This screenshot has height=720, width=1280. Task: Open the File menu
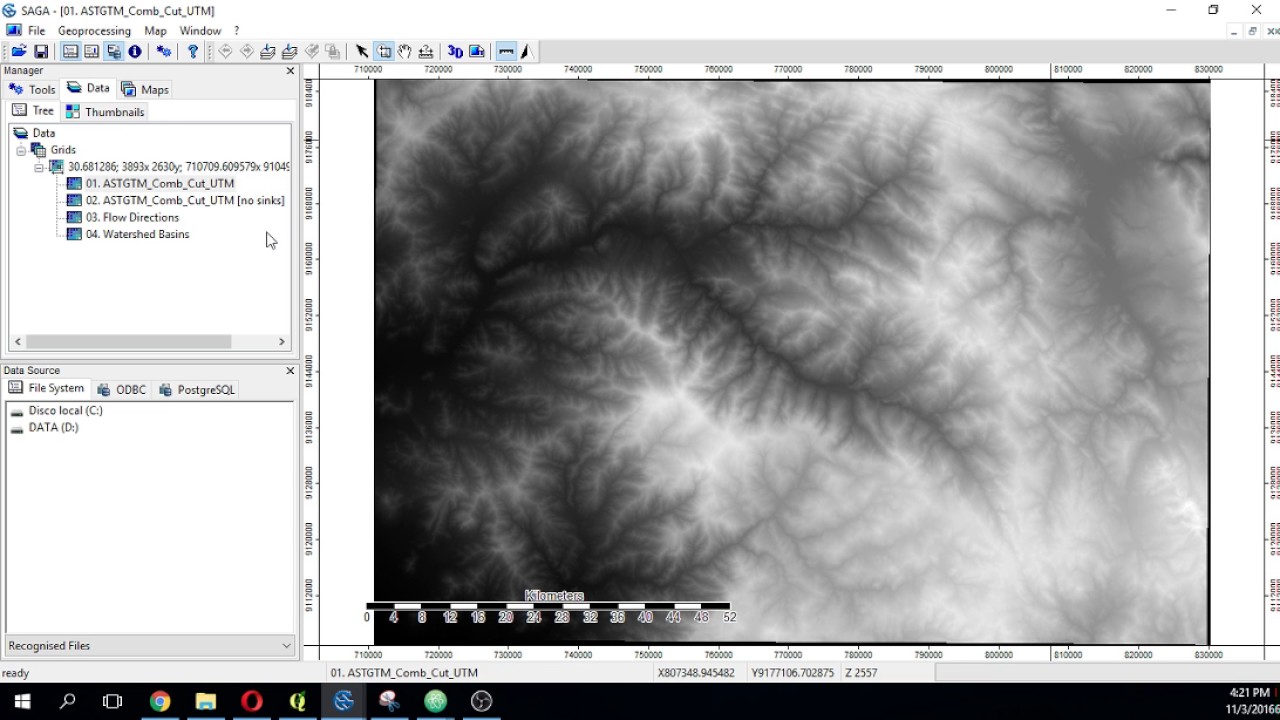[x=36, y=31]
